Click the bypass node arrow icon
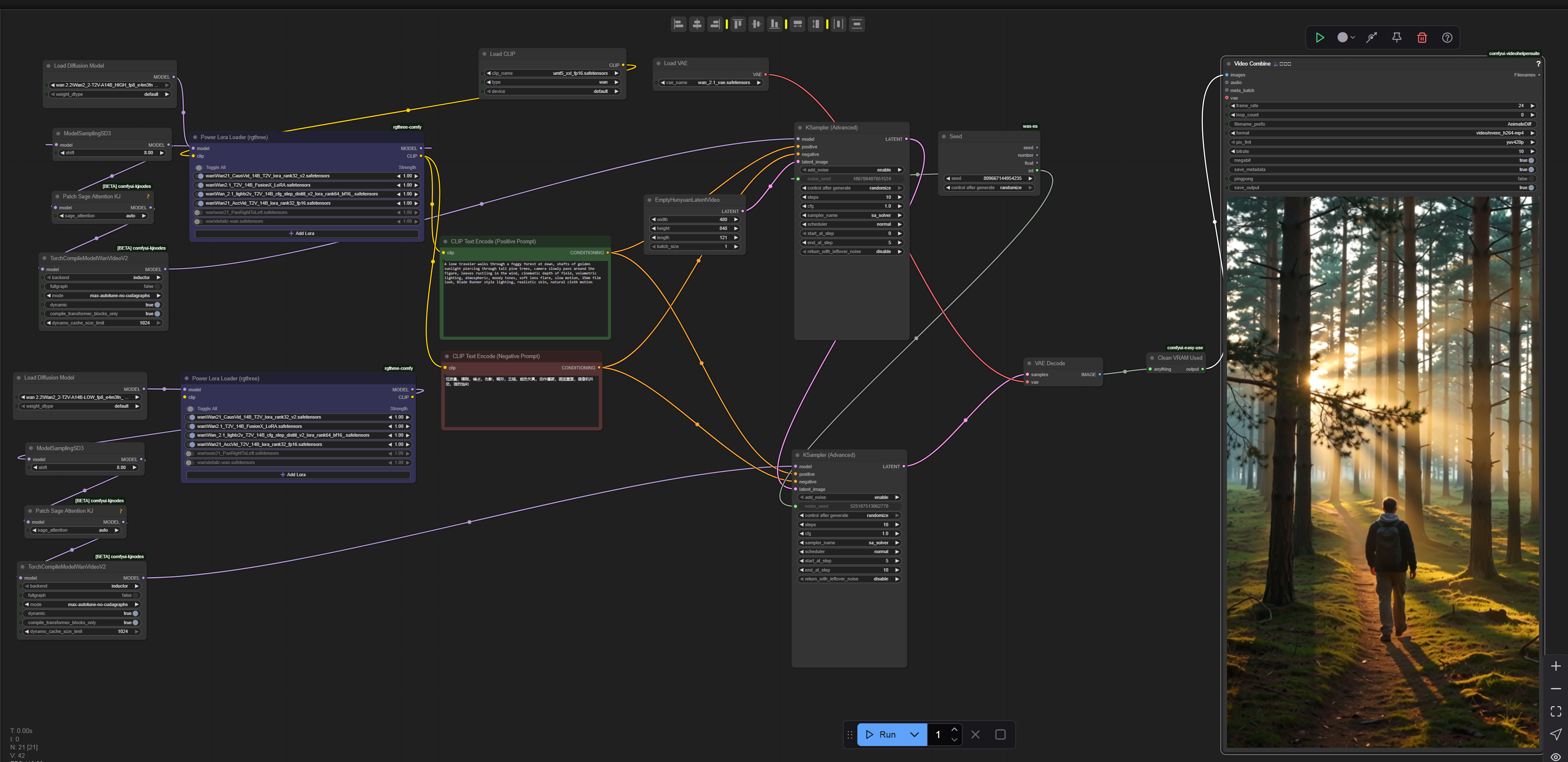This screenshot has height=762, width=1568. [1371, 38]
